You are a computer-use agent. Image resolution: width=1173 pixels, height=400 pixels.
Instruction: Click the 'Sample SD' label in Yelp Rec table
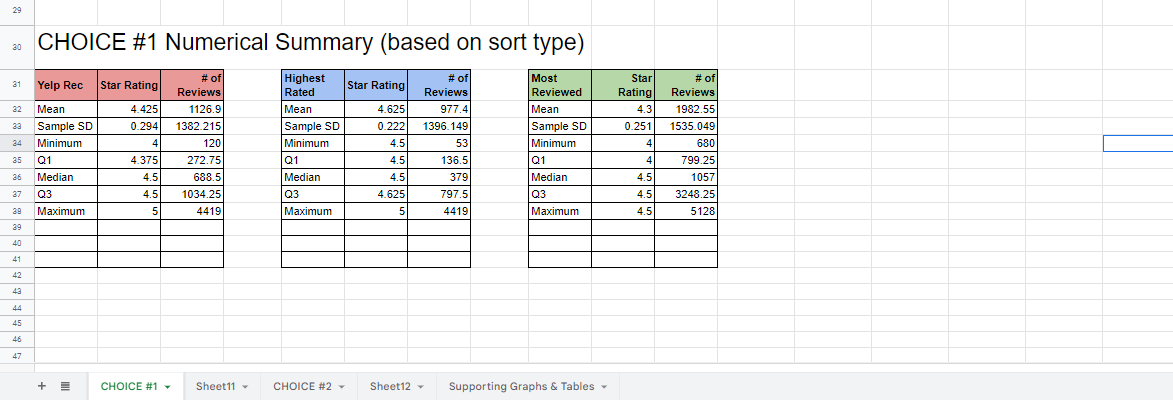tap(66, 126)
